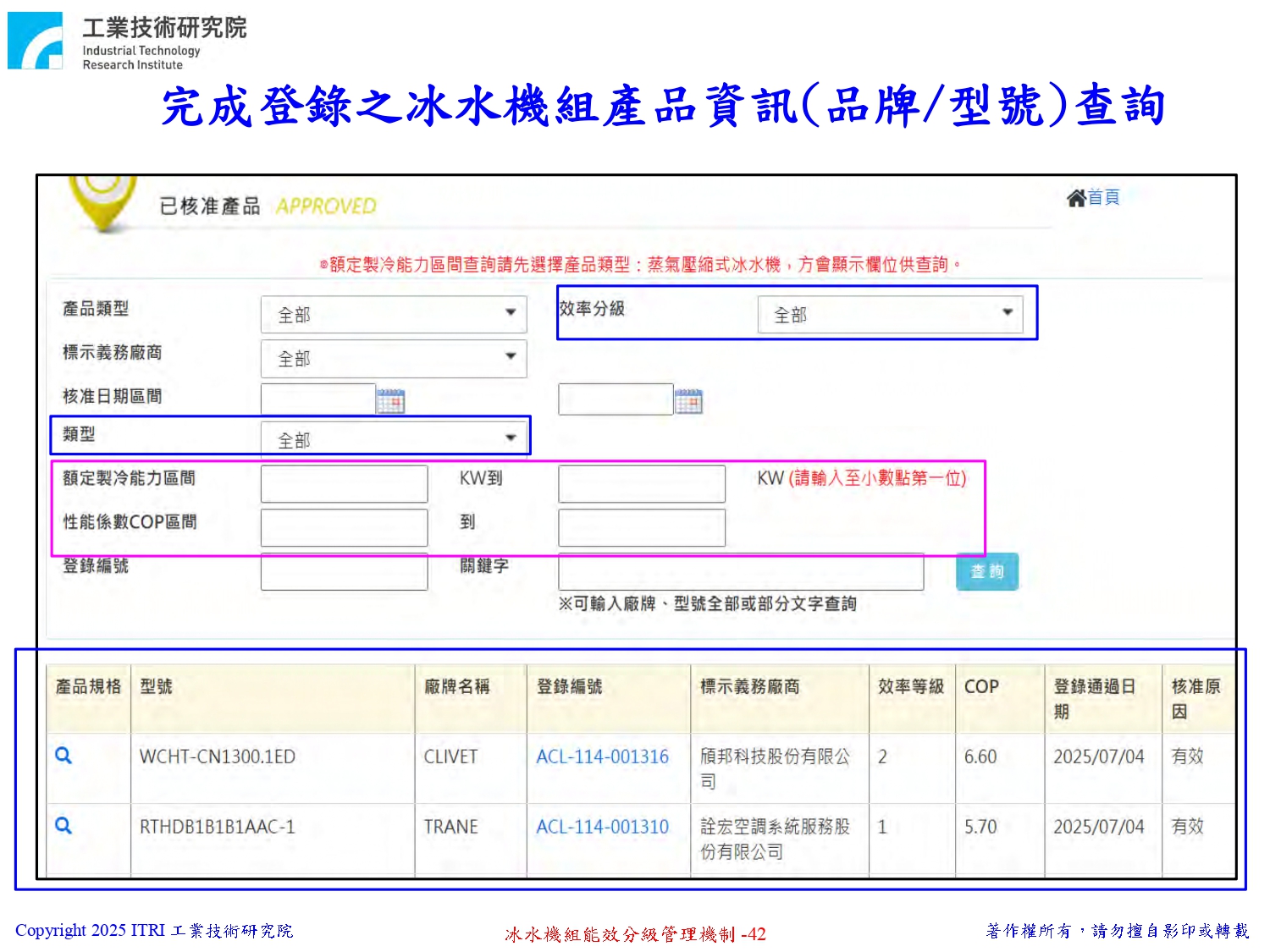Click the red hint 請輸入至小數點第一位

pyautogui.click(x=877, y=478)
